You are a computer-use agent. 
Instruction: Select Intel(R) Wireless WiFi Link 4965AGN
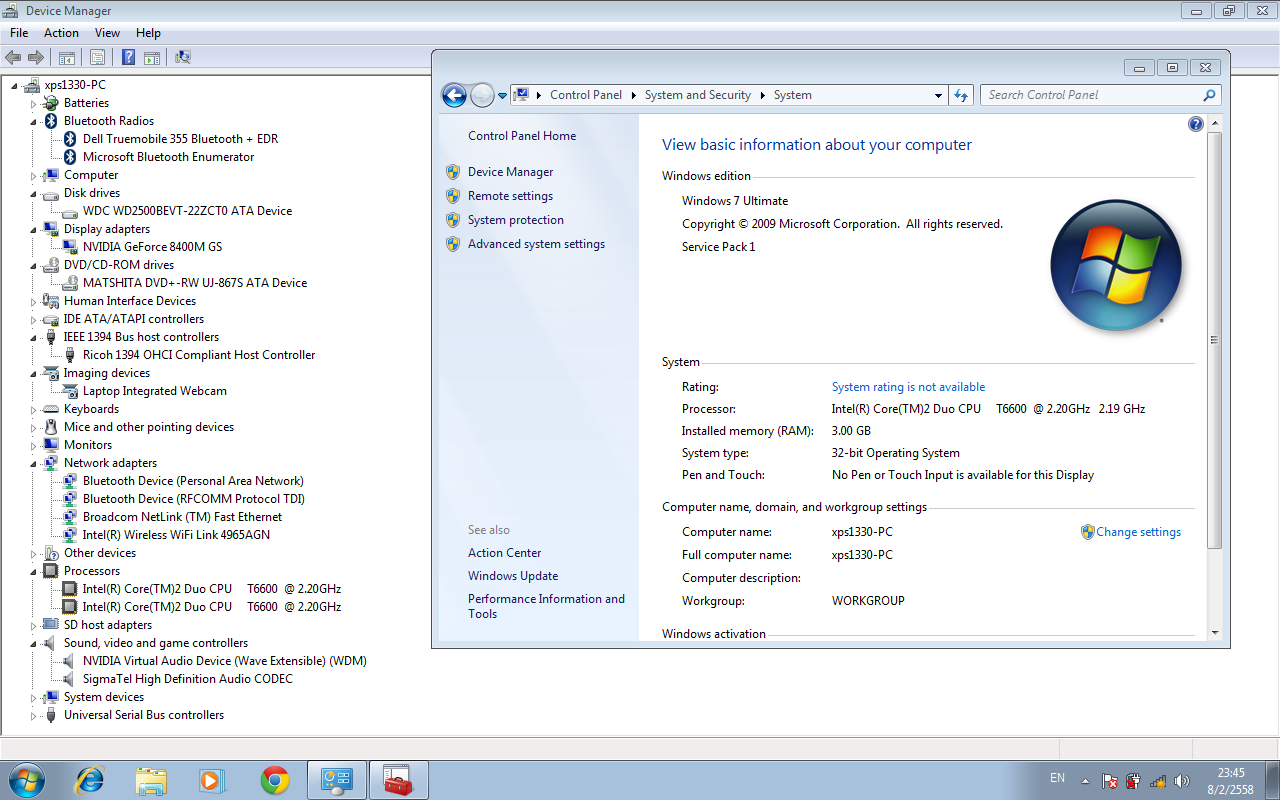pos(176,535)
